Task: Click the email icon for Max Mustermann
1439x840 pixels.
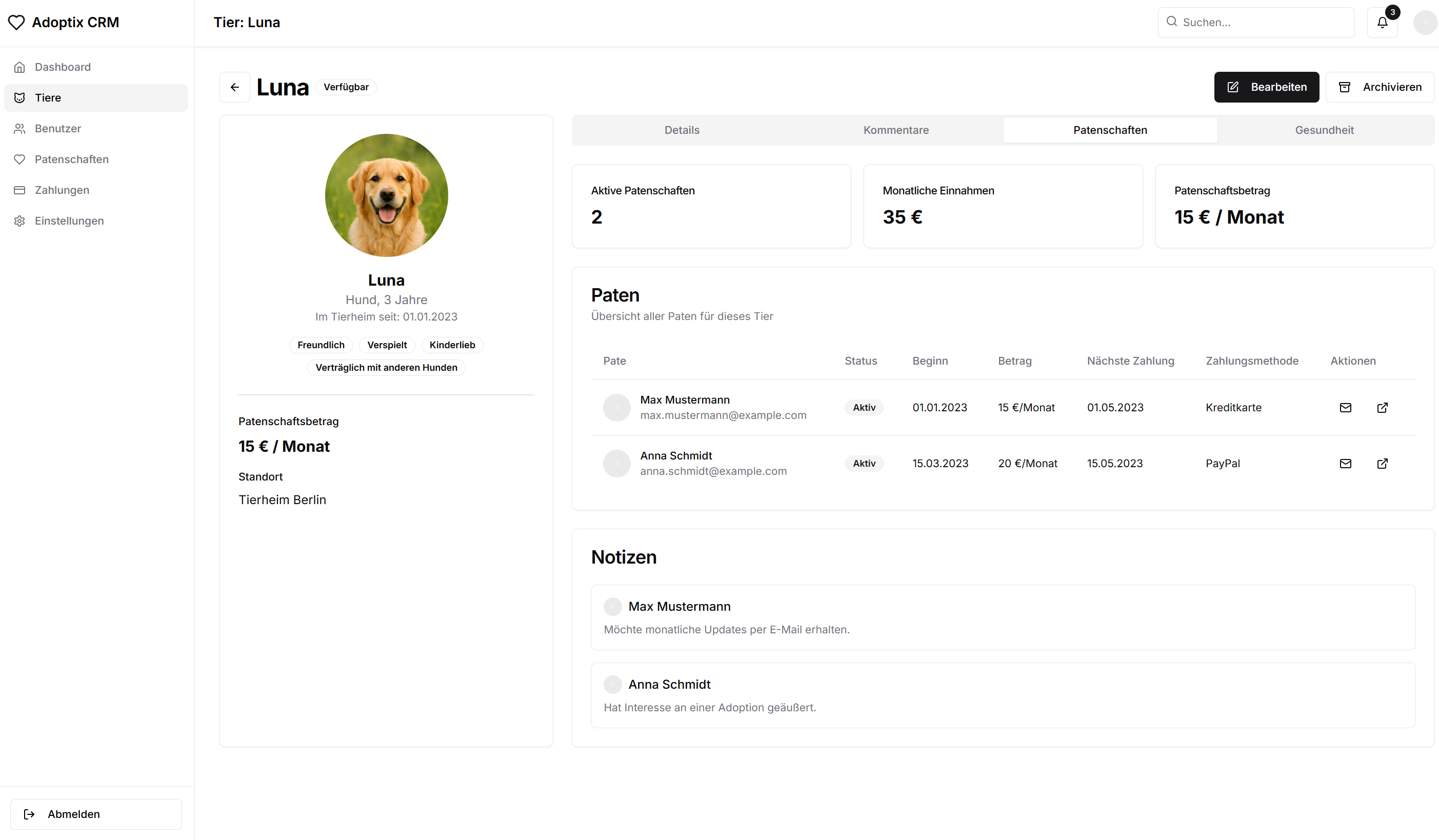Action: (x=1346, y=407)
